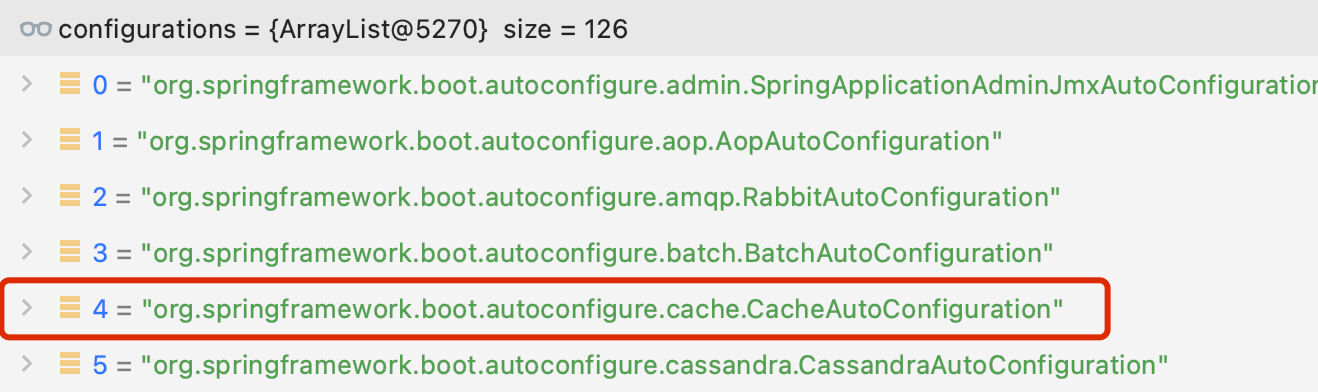Expand element 0 SpringApplicationAdminJmxAutoConfiguration
Image resolution: width=1318 pixels, height=392 pixels.
click(28, 84)
